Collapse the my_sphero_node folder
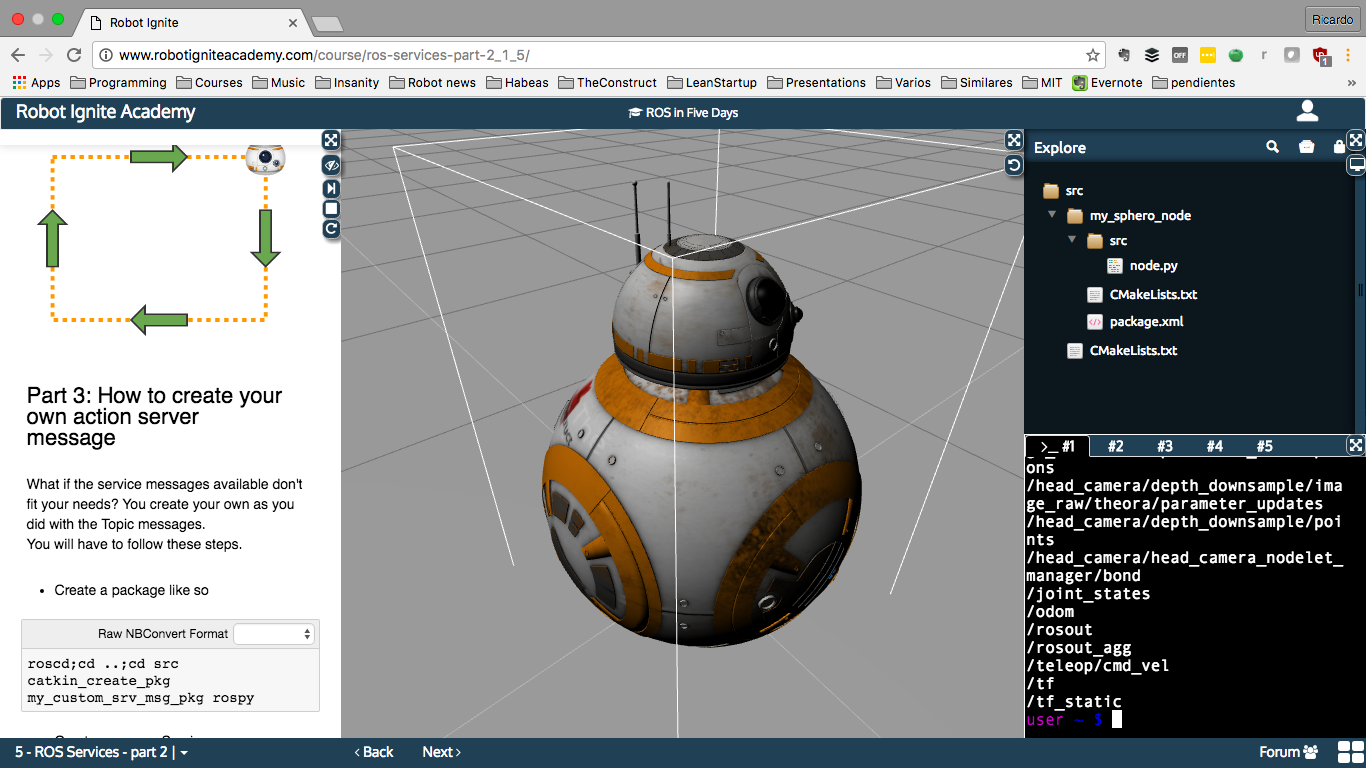This screenshot has width=1366, height=768. point(1052,215)
